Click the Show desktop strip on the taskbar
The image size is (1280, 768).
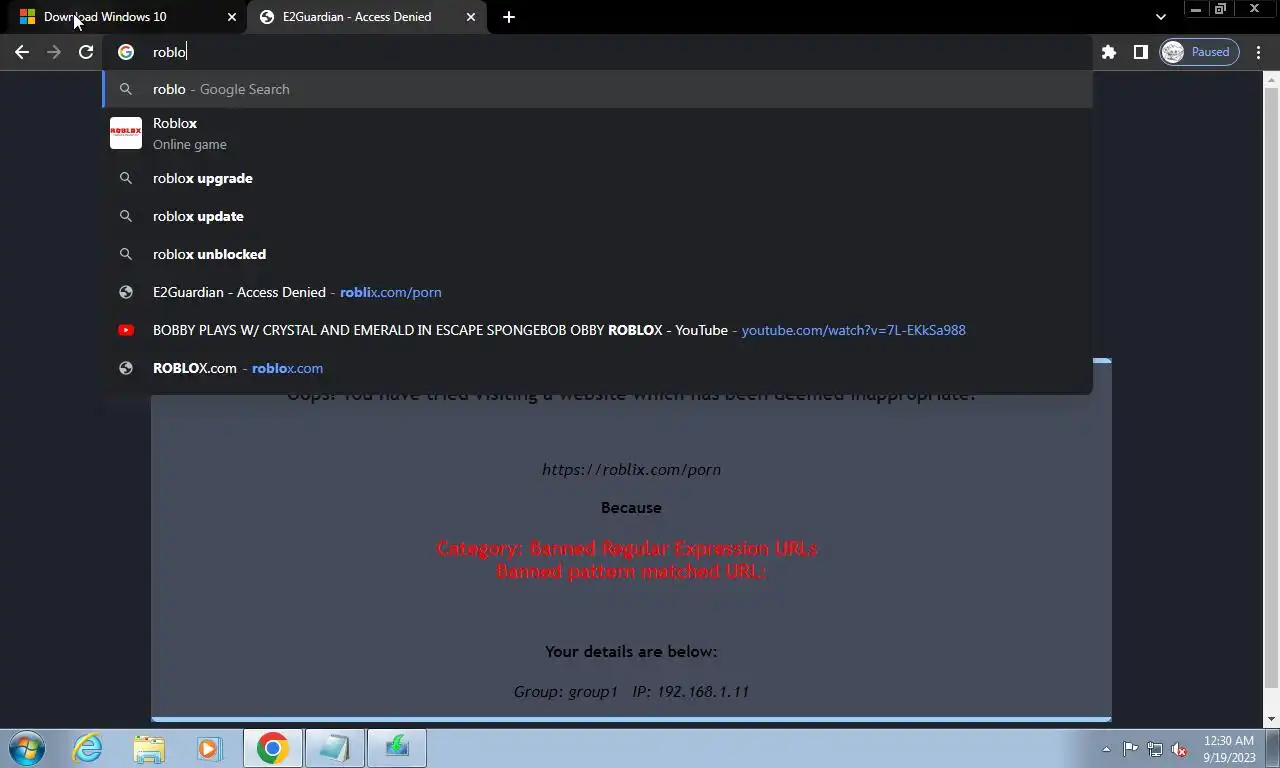(x=1272, y=748)
